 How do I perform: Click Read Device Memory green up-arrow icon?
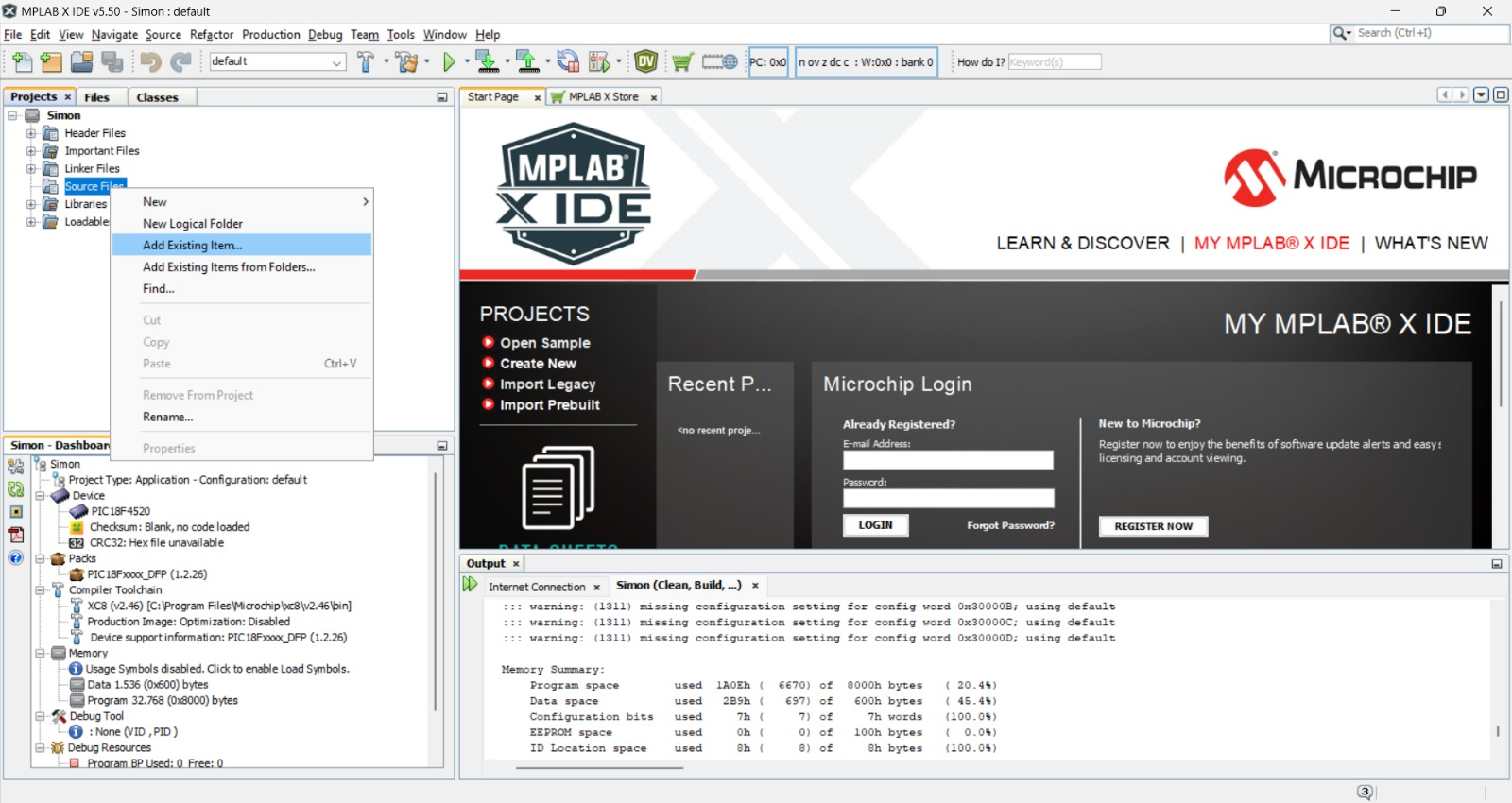click(528, 62)
